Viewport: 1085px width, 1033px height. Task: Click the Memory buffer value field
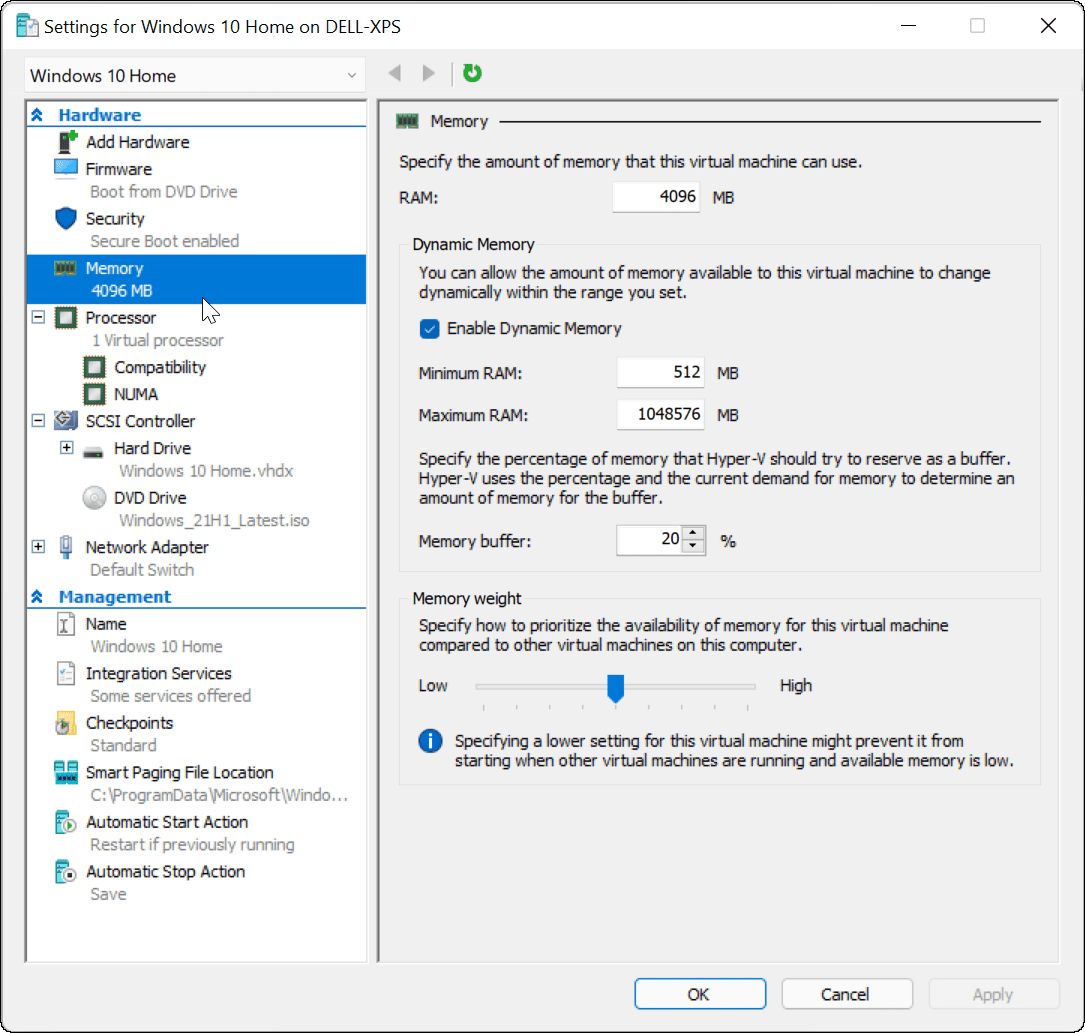[x=649, y=540]
